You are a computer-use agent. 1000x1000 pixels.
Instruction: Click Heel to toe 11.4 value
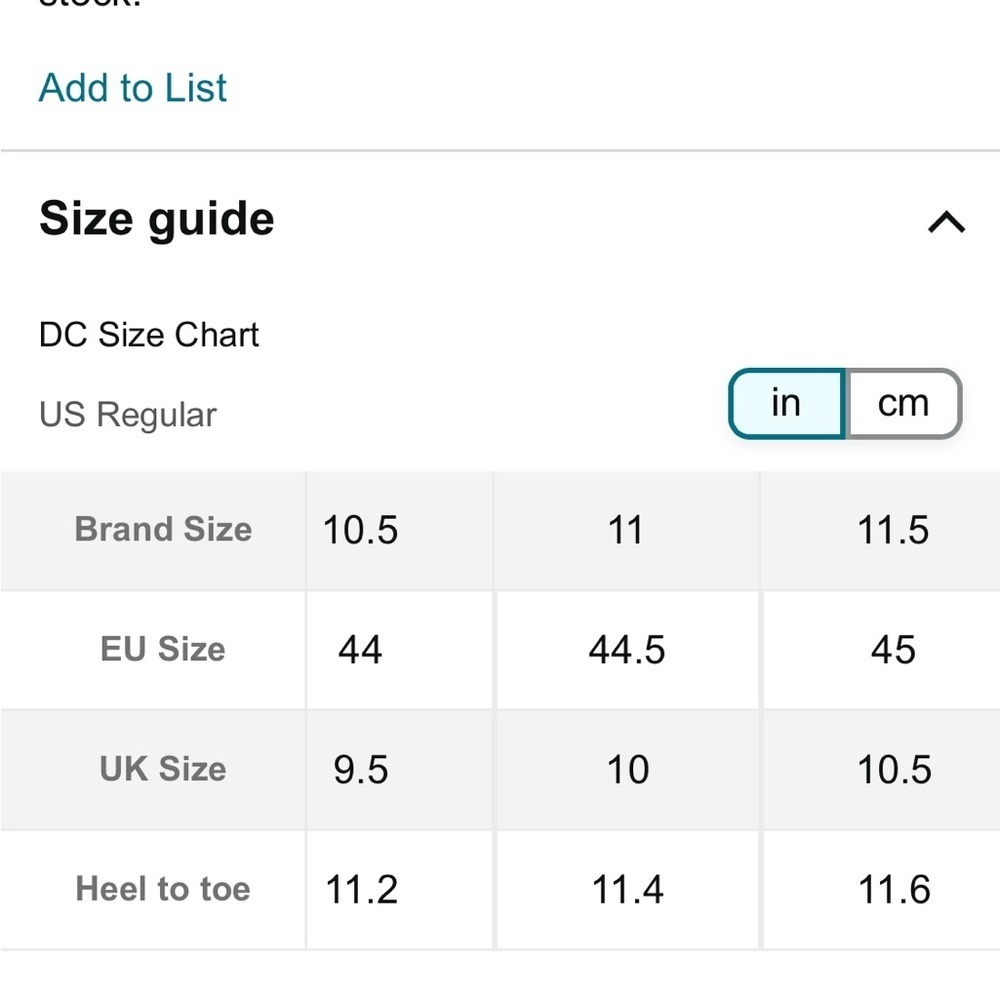[626, 890]
